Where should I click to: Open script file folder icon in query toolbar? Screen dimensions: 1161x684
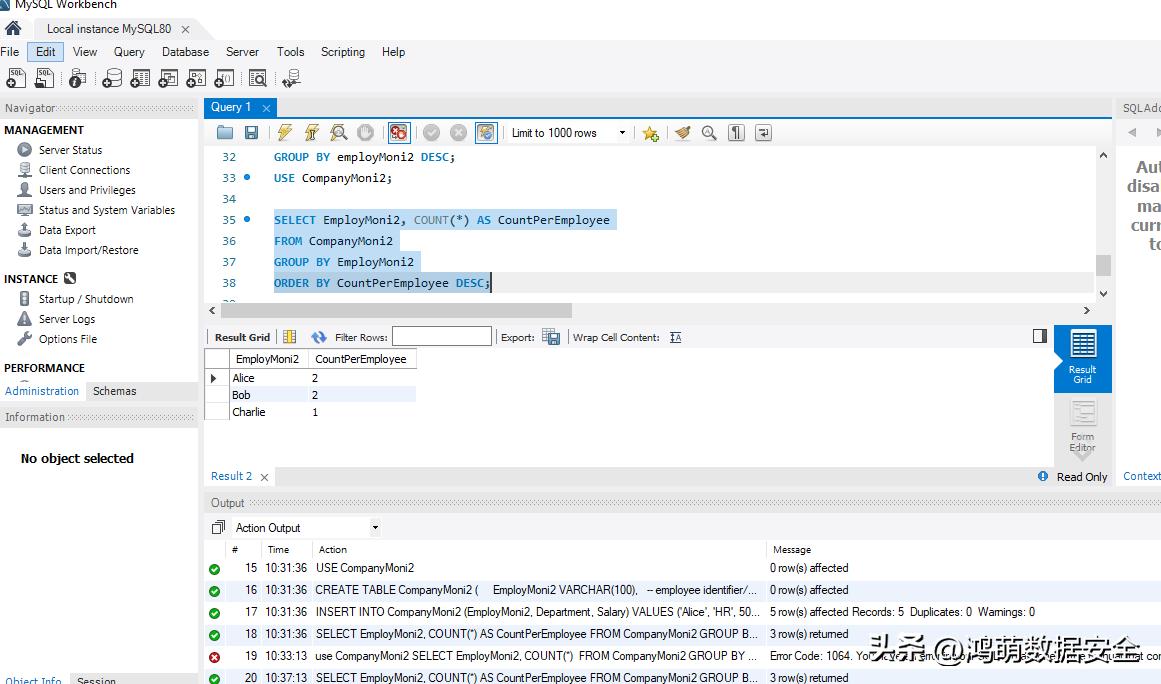pos(224,133)
